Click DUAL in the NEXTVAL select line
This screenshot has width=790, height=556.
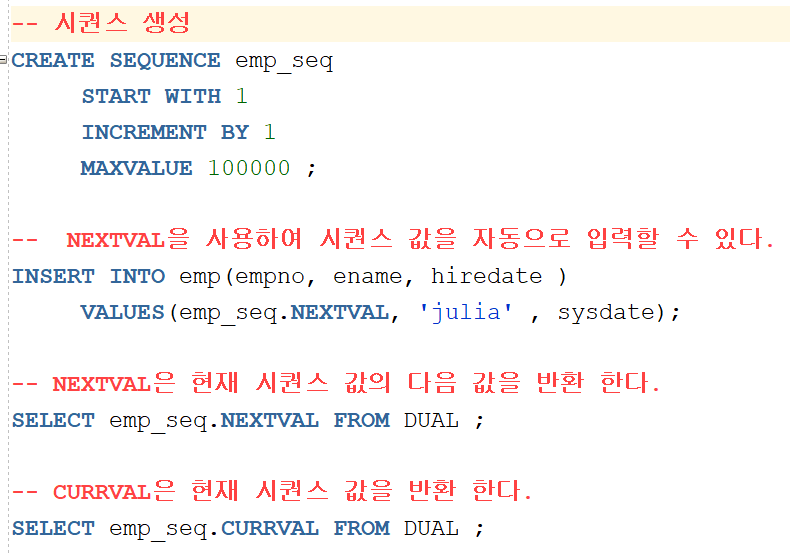click(x=431, y=421)
